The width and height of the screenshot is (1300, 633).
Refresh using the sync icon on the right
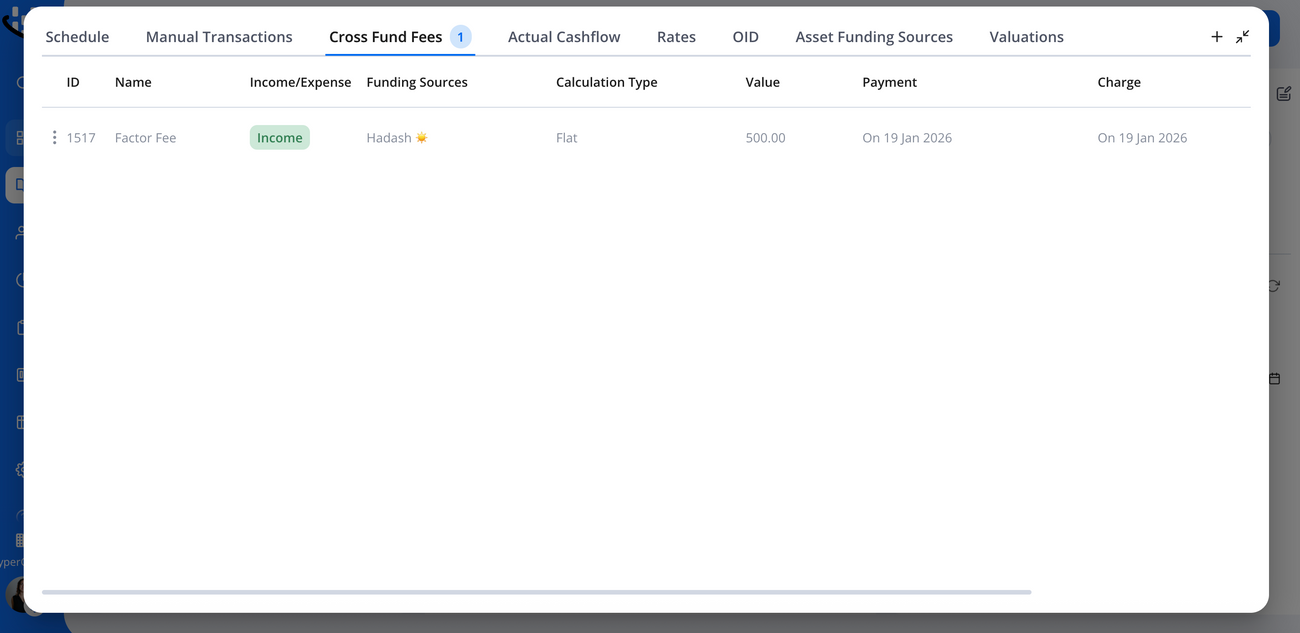click(x=1274, y=286)
